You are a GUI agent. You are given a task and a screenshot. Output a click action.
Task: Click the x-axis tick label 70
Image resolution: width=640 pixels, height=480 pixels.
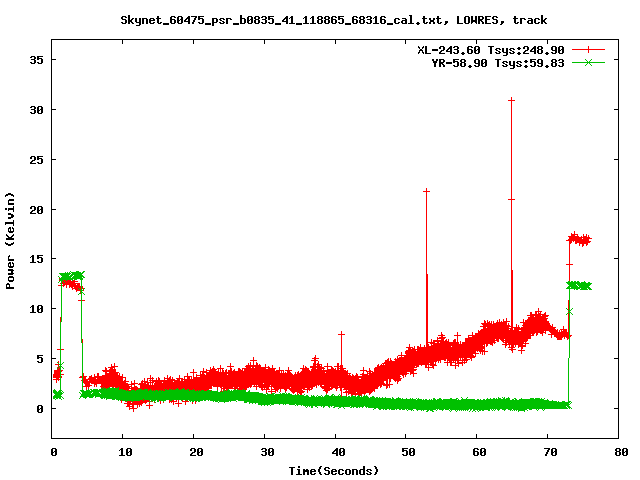(x=551, y=452)
